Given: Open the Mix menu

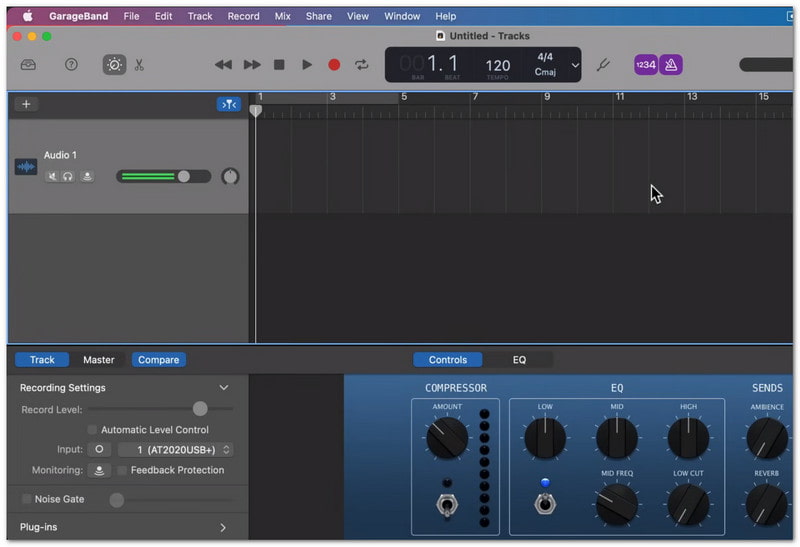Looking at the screenshot, I should tap(282, 16).
